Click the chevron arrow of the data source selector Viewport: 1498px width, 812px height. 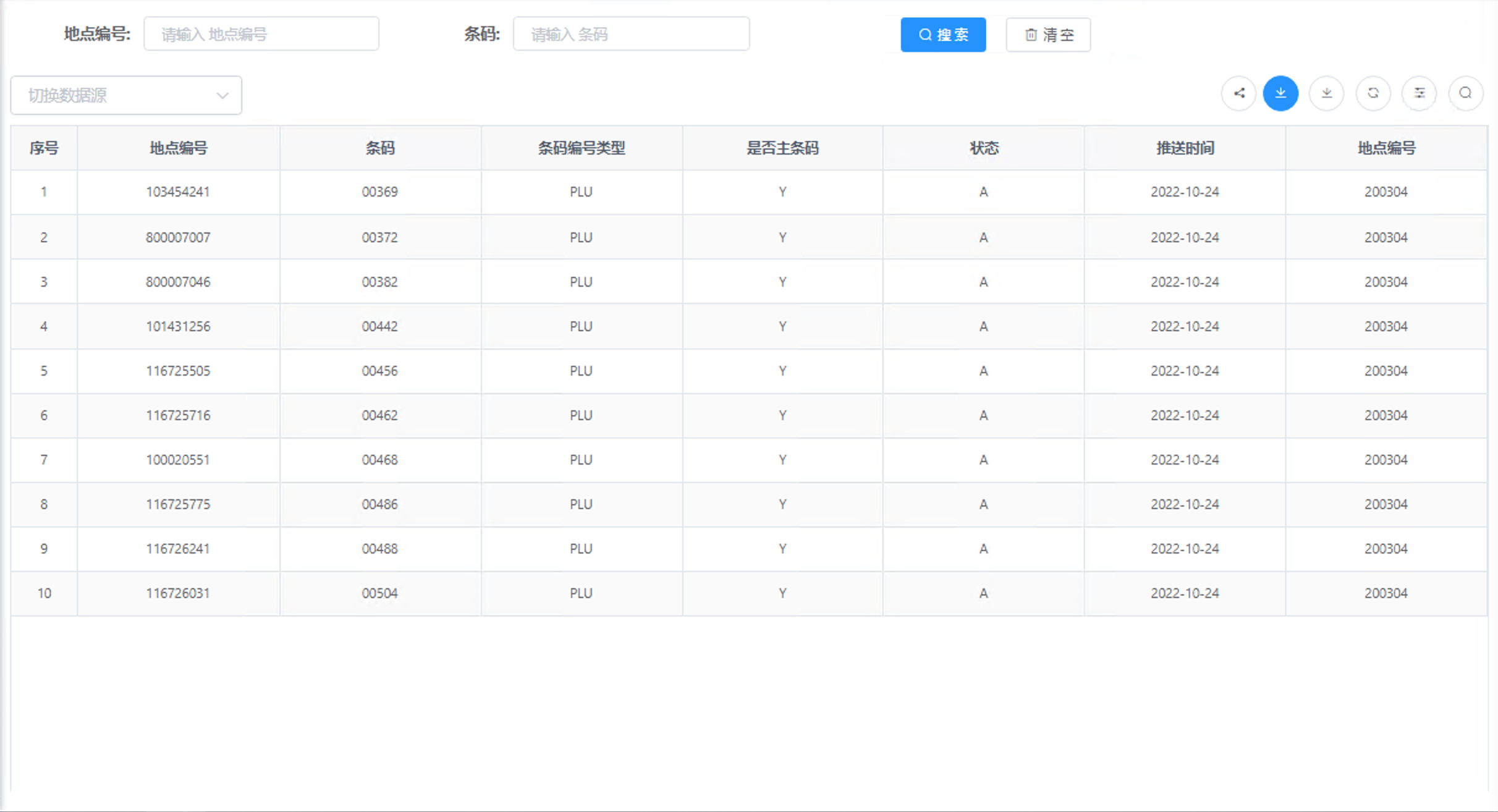pyautogui.click(x=222, y=96)
